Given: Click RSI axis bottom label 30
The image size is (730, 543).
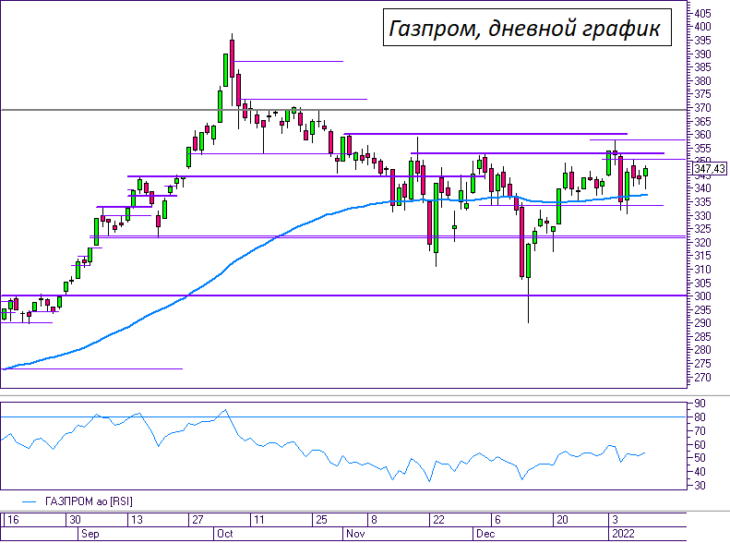Looking at the screenshot, I should [x=700, y=486].
